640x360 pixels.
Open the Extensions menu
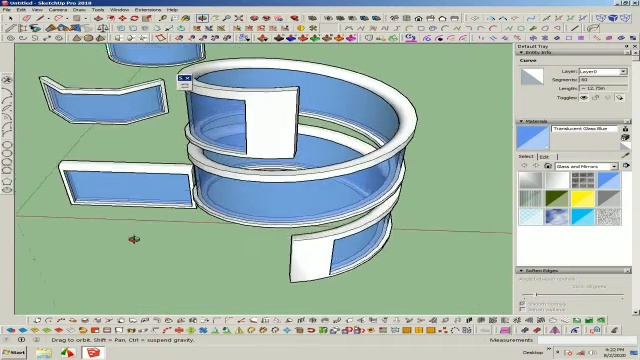click(x=148, y=9)
